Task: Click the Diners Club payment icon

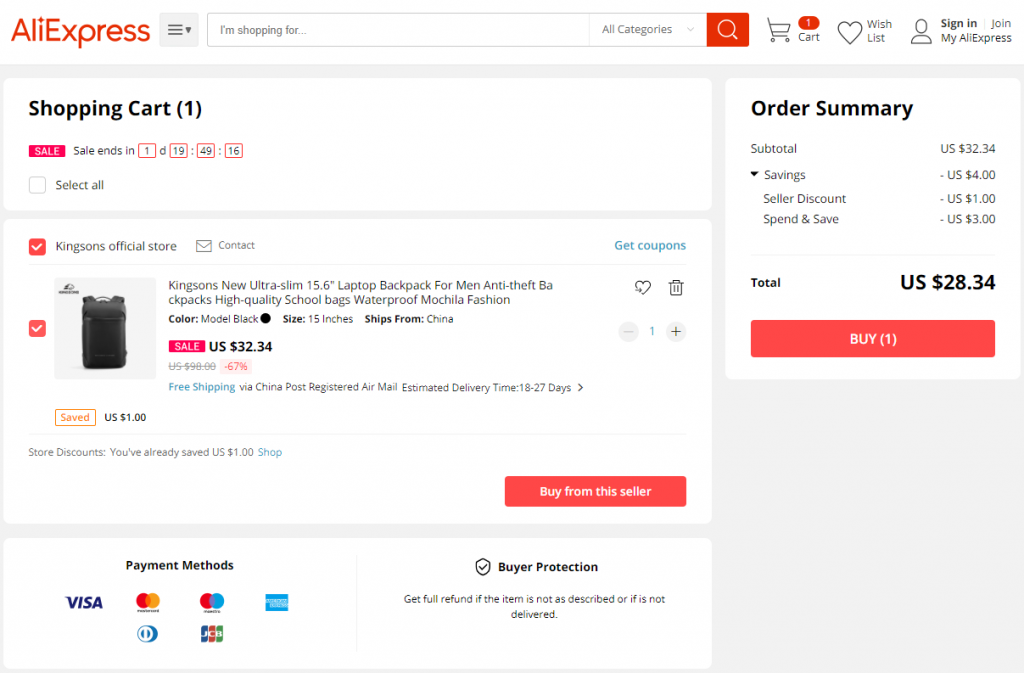Action: [148, 633]
